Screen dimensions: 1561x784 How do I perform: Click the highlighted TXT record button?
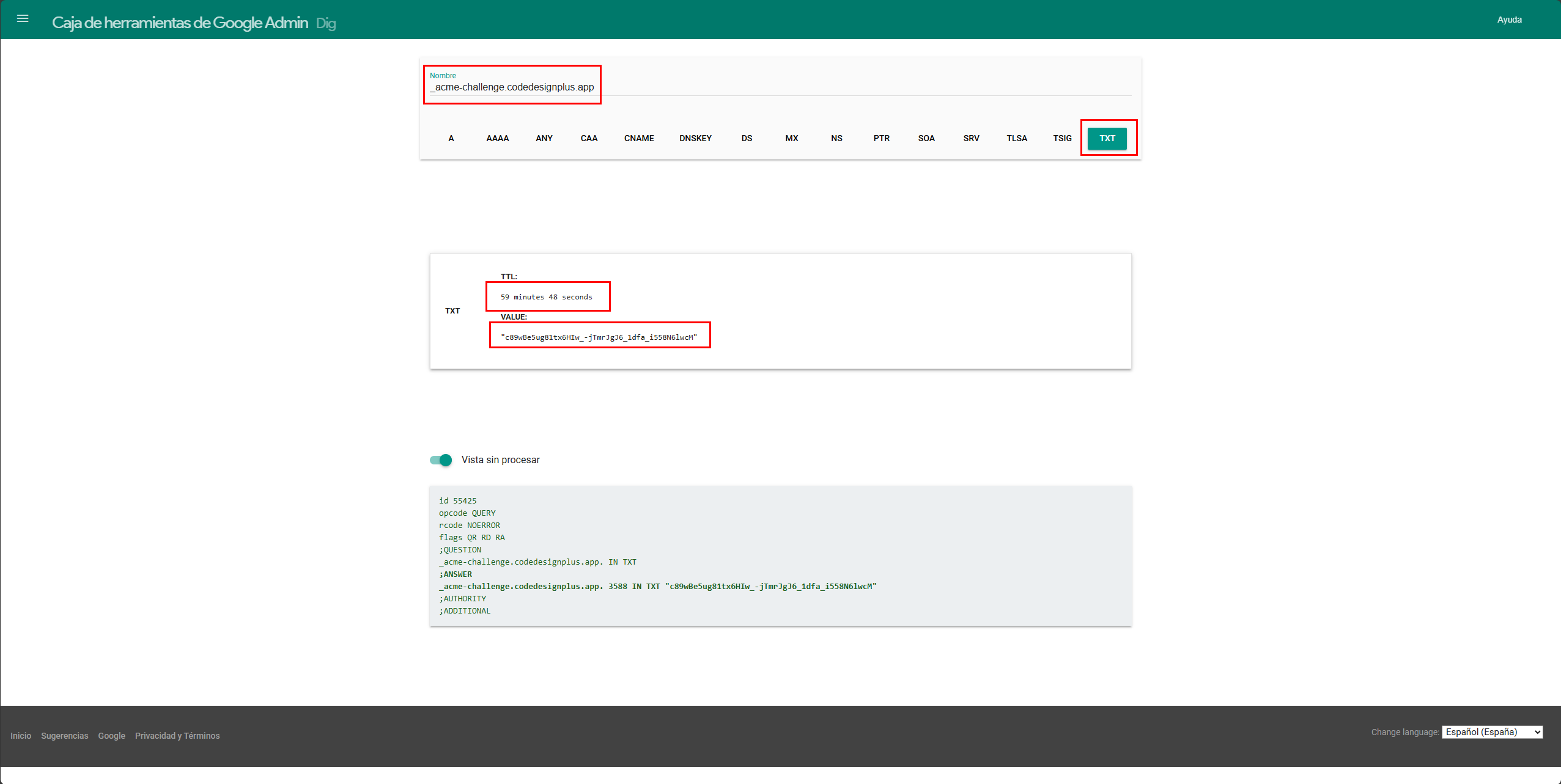click(x=1107, y=138)
